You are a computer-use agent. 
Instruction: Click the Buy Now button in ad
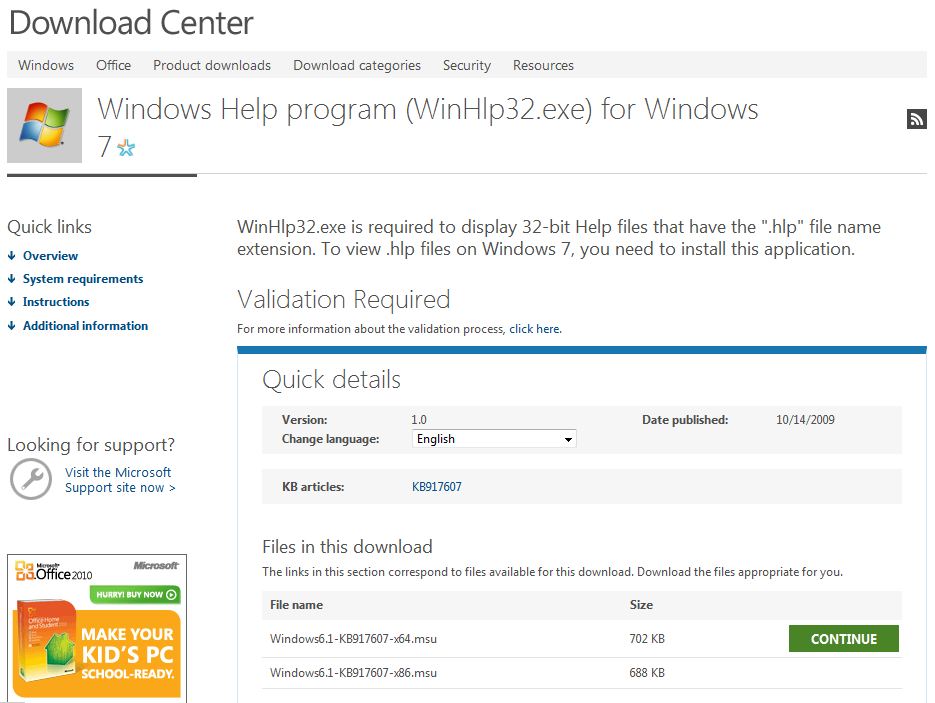click(x=135, y=594)
